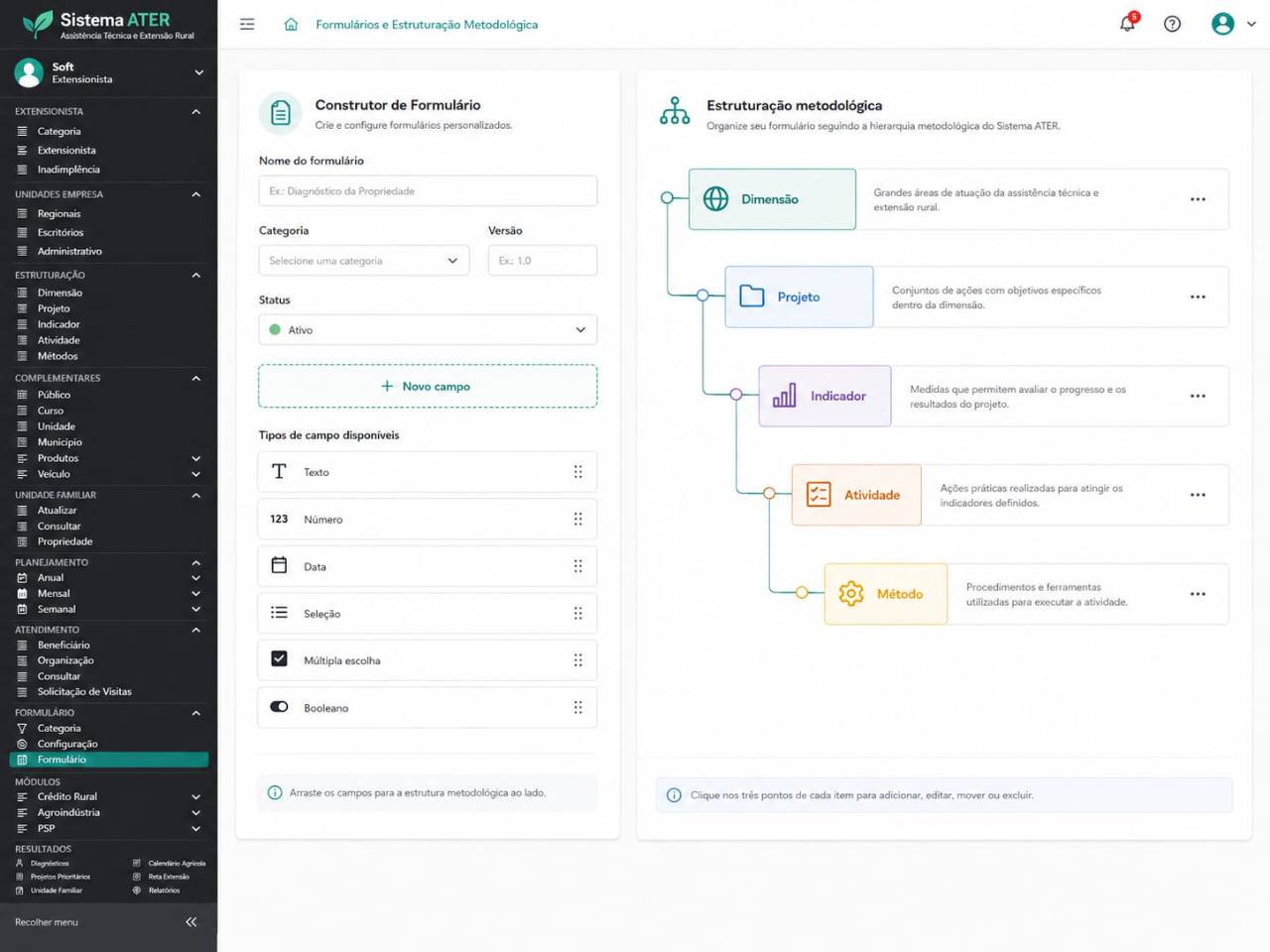Click the Booleano toggle icon
Viewport: 1270px width, 952px height.
(279, 707)
